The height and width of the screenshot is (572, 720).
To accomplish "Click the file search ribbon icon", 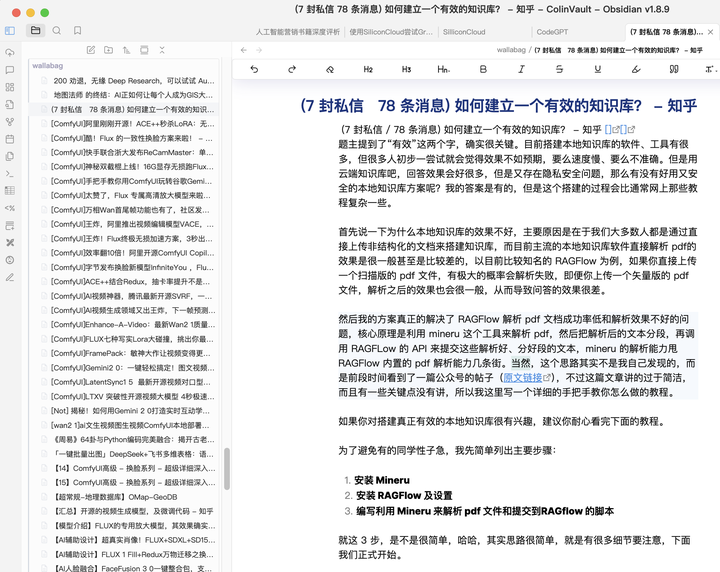I will pyautogui.click(x=10, y=104).
